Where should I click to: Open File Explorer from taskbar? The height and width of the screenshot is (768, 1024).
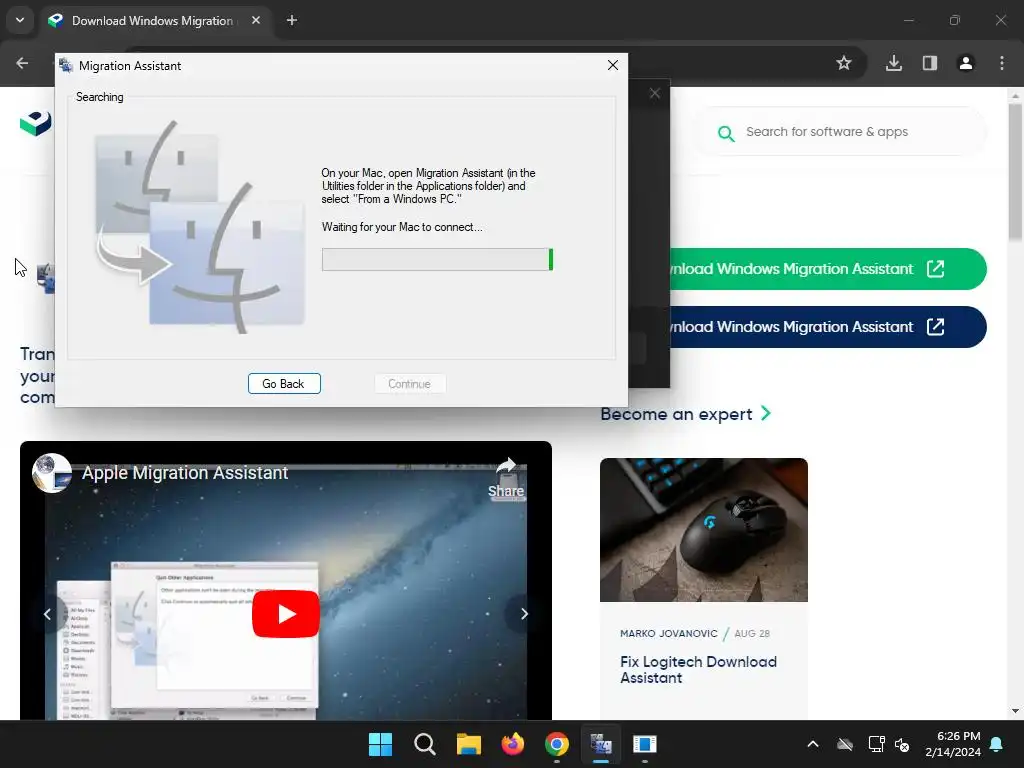[468, 744]
